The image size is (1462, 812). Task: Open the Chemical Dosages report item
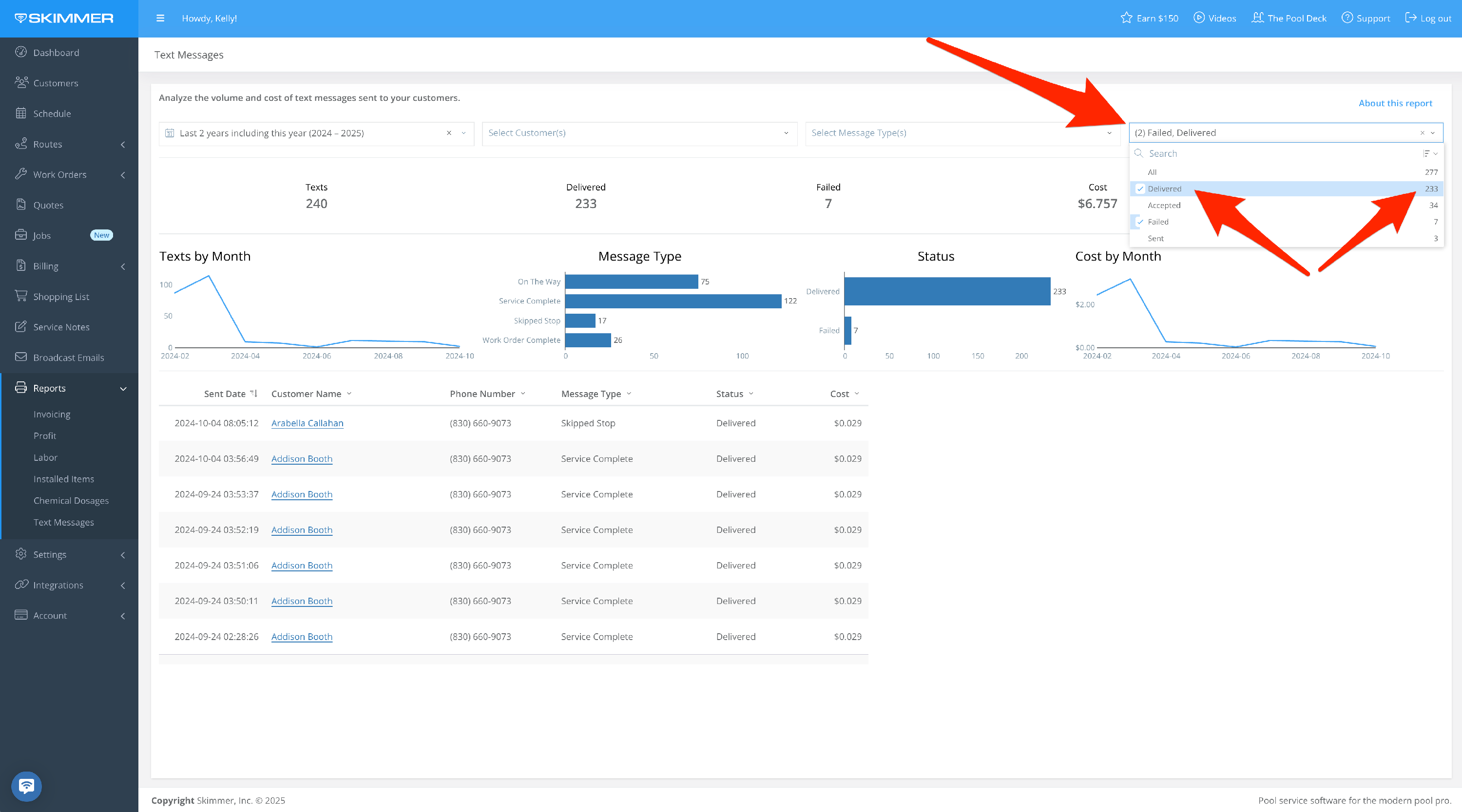click(x=71, y=500)
